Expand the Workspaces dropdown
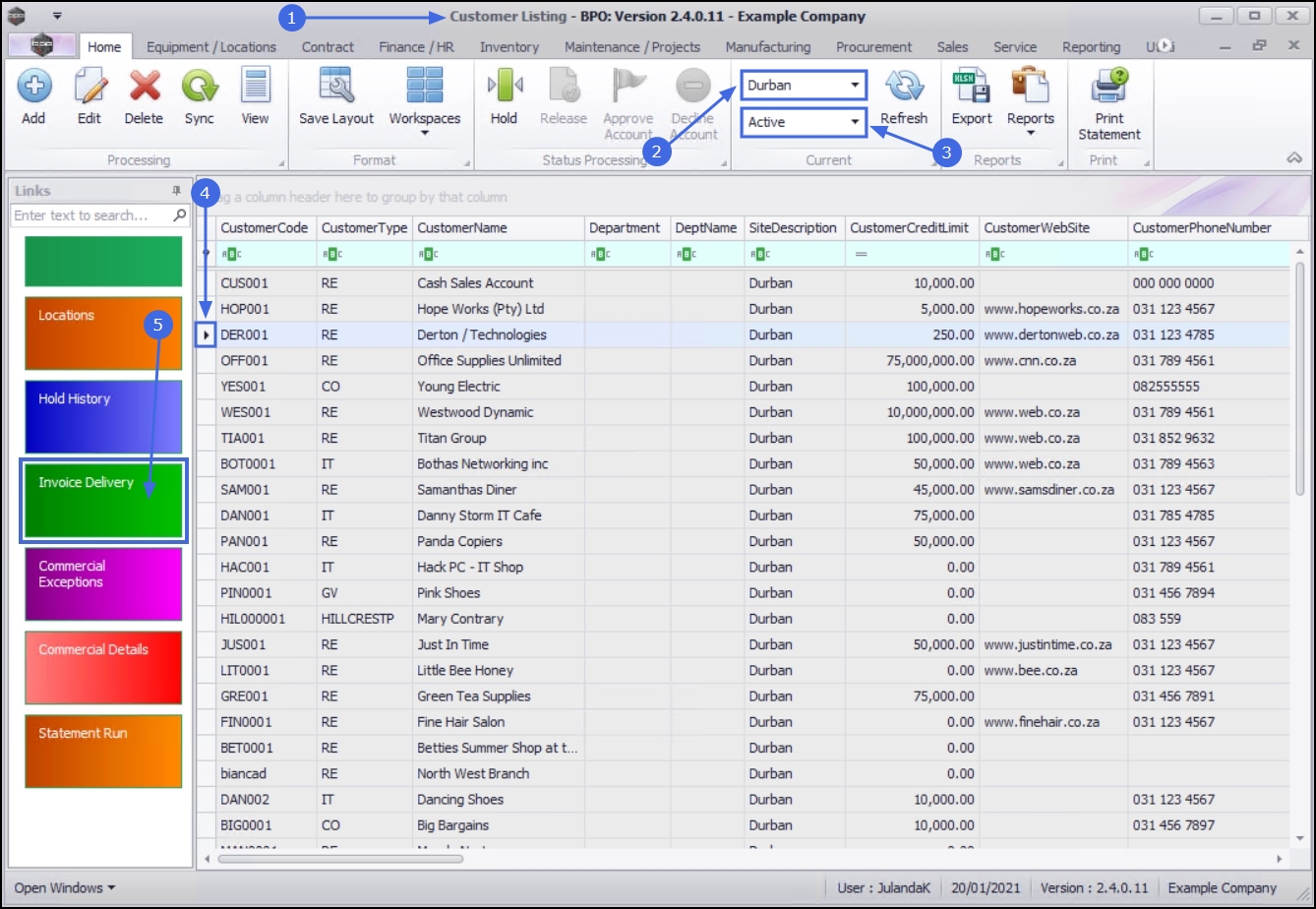The image size is (1316, 909). (424, 133)
